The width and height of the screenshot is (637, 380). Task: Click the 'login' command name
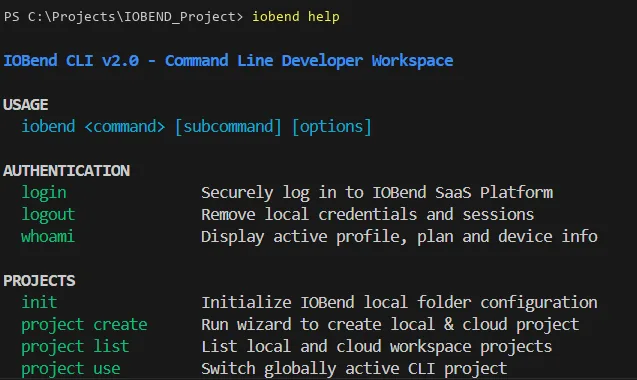[43, 193]
